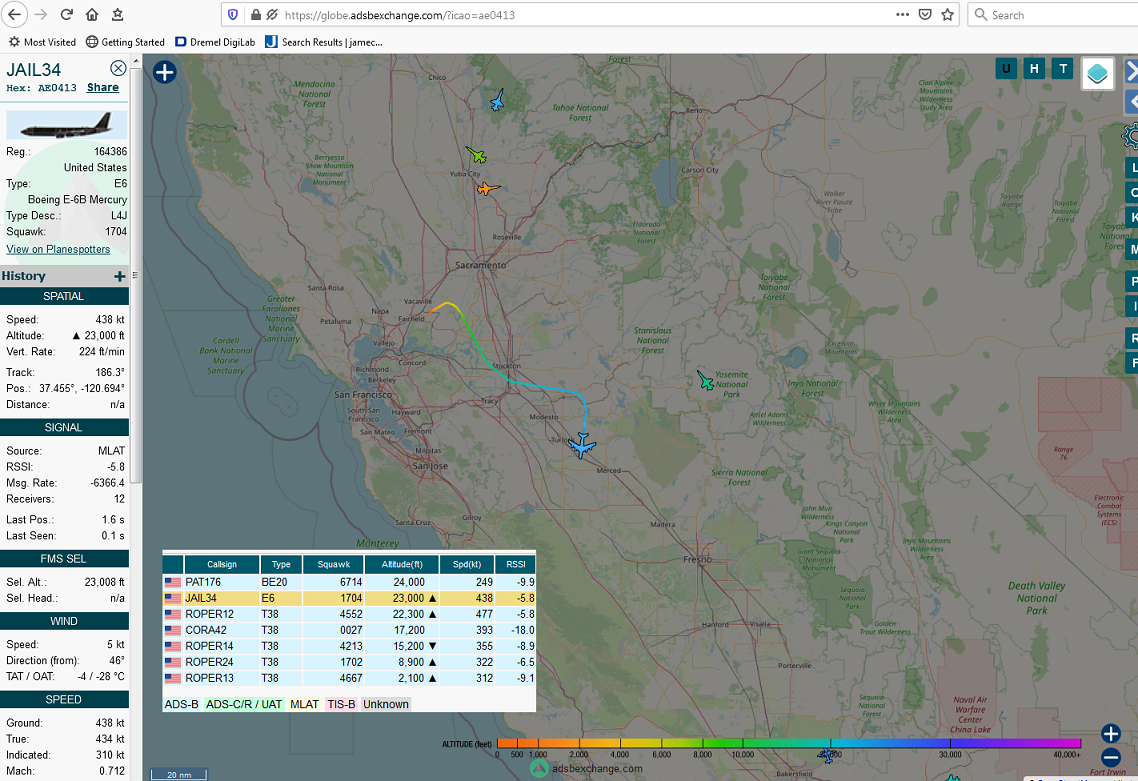Select the teal aircraft near Yosemite
1138x781 pixels.
pyautogui.click(x=705, y=380)
